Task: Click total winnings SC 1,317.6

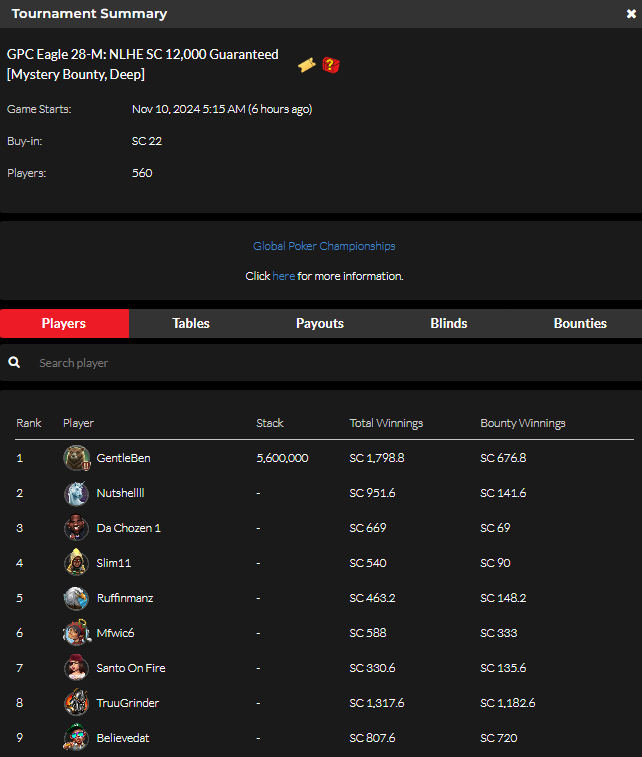Action: click(x=377, y=703)
